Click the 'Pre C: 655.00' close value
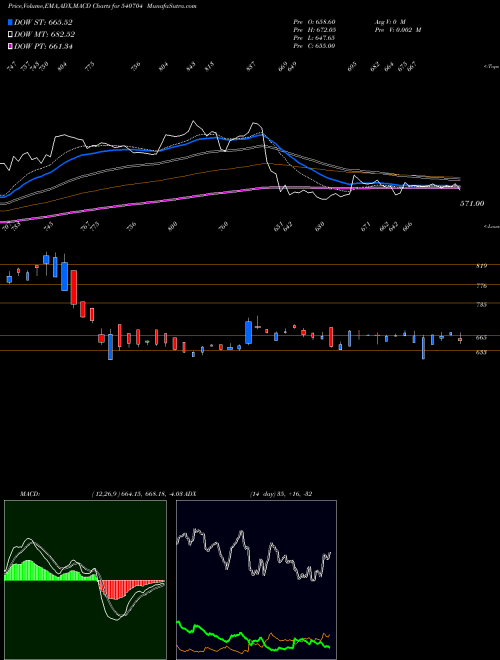Image resolution: width=500 pixels, height=660 pixels. [x=314, y=46]
